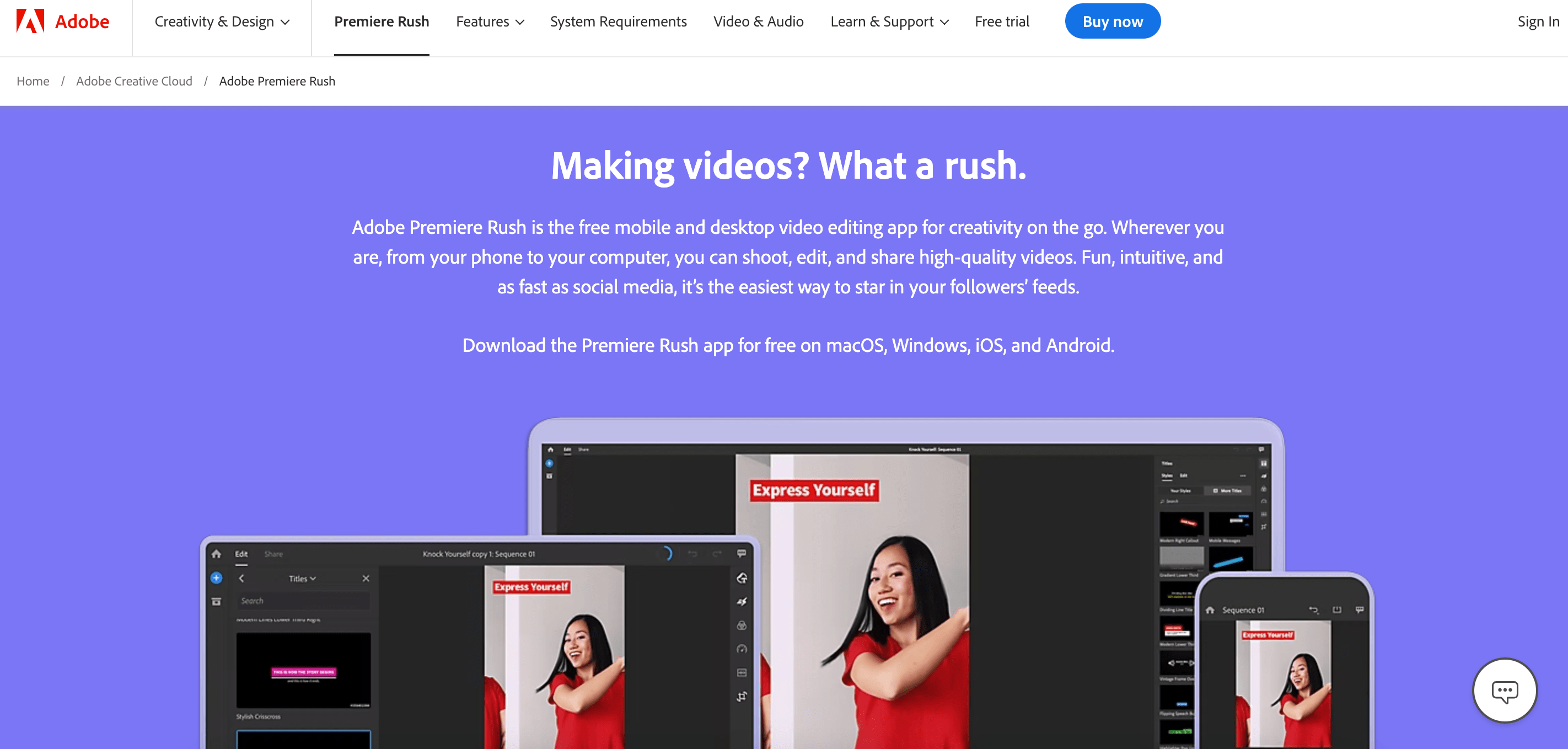Open feedback speech icon on tablet

tap(742, 554)
